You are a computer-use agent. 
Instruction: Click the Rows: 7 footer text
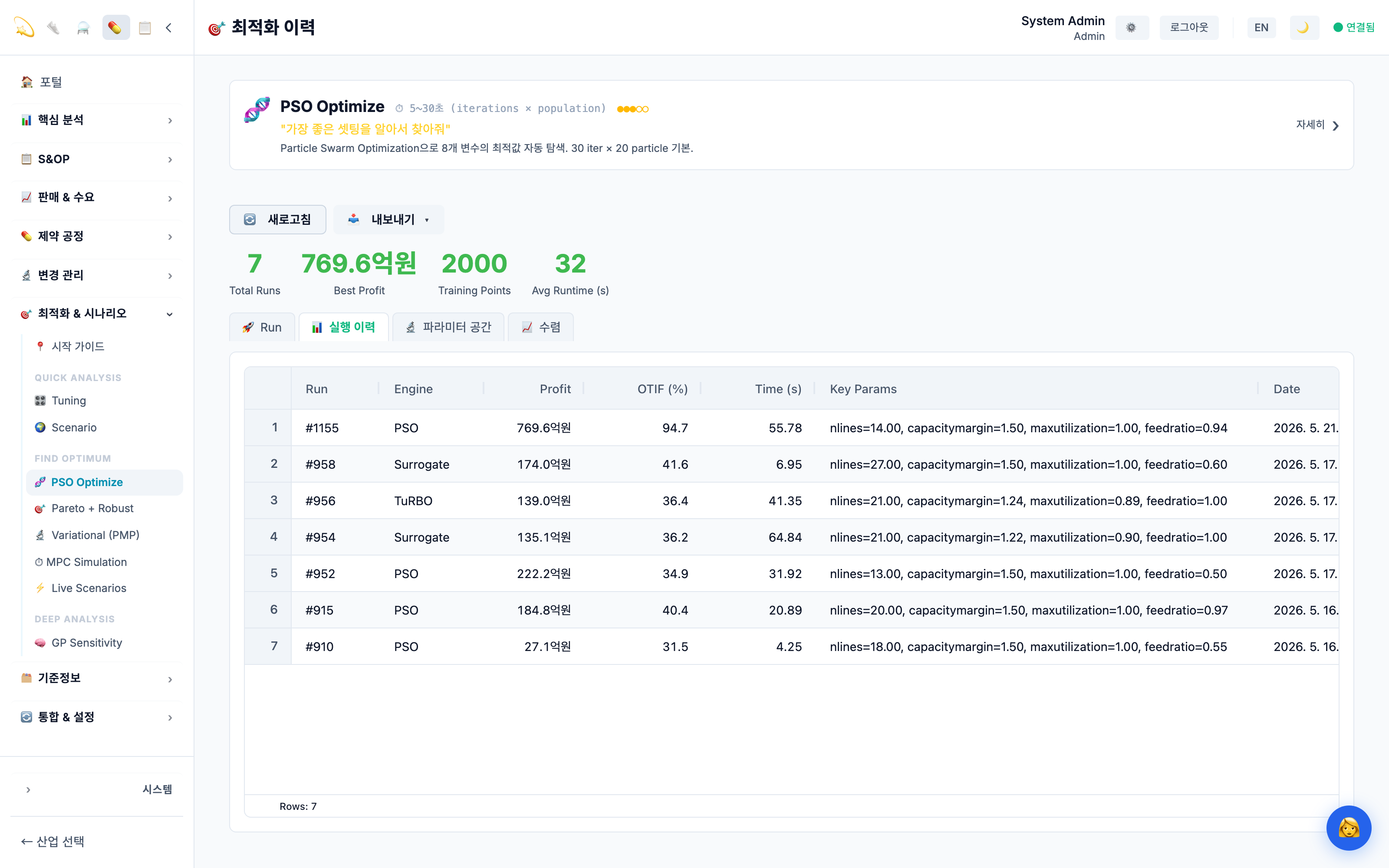click(x=298, y=806)
